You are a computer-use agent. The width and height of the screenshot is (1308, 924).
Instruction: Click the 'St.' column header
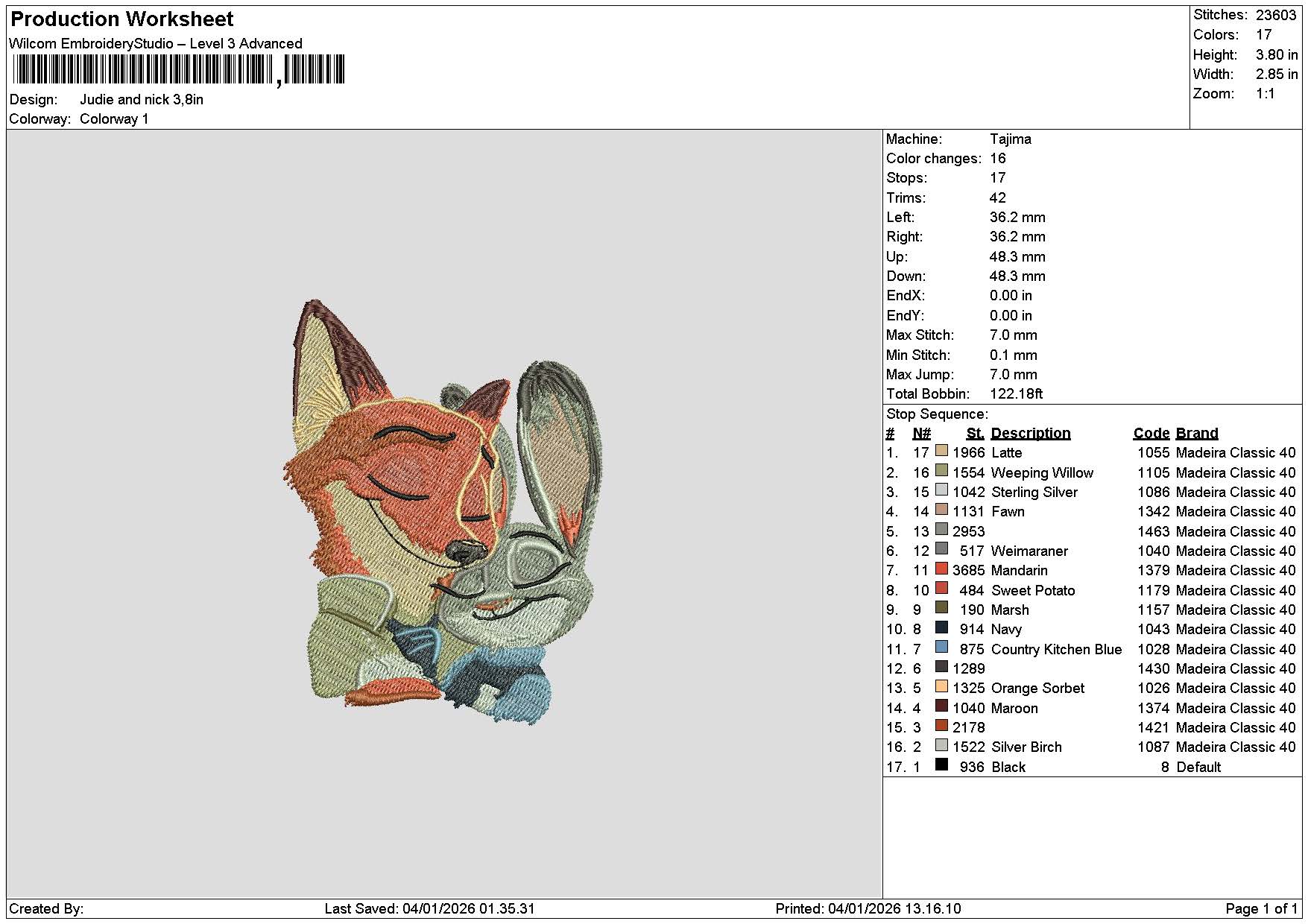coord(976,433)
